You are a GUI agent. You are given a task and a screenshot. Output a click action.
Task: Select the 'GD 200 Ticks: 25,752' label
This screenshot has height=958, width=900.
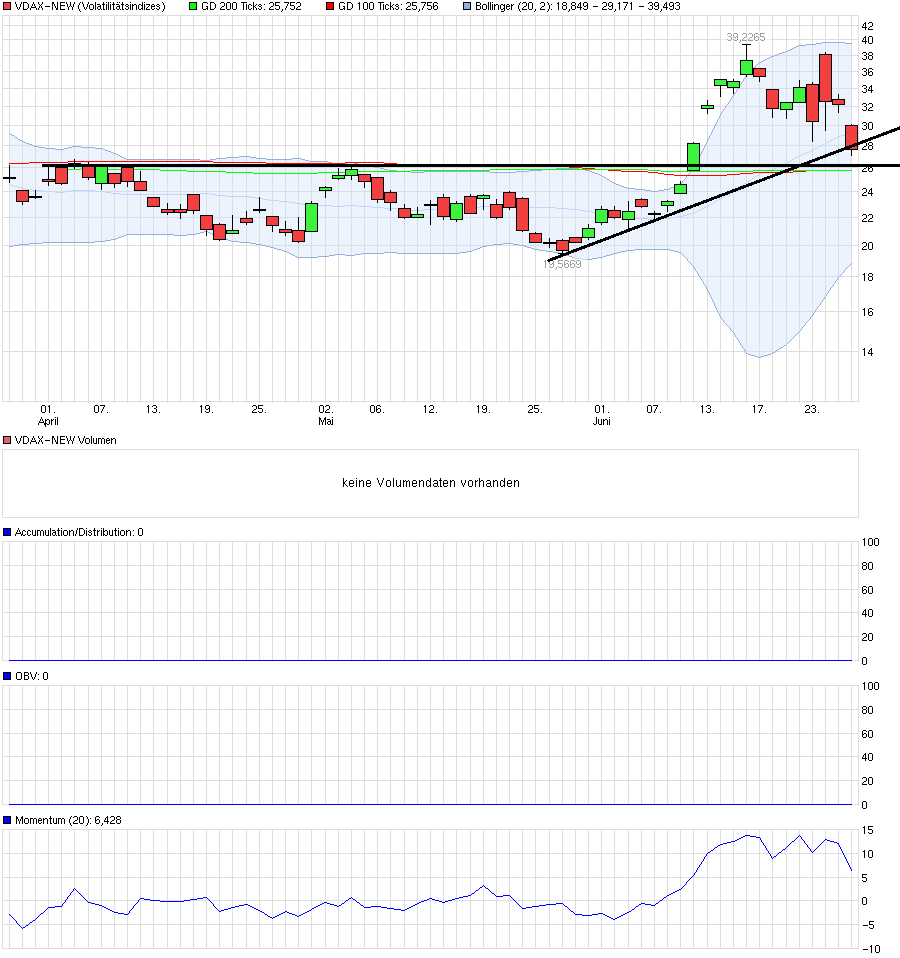coord(251,6)
